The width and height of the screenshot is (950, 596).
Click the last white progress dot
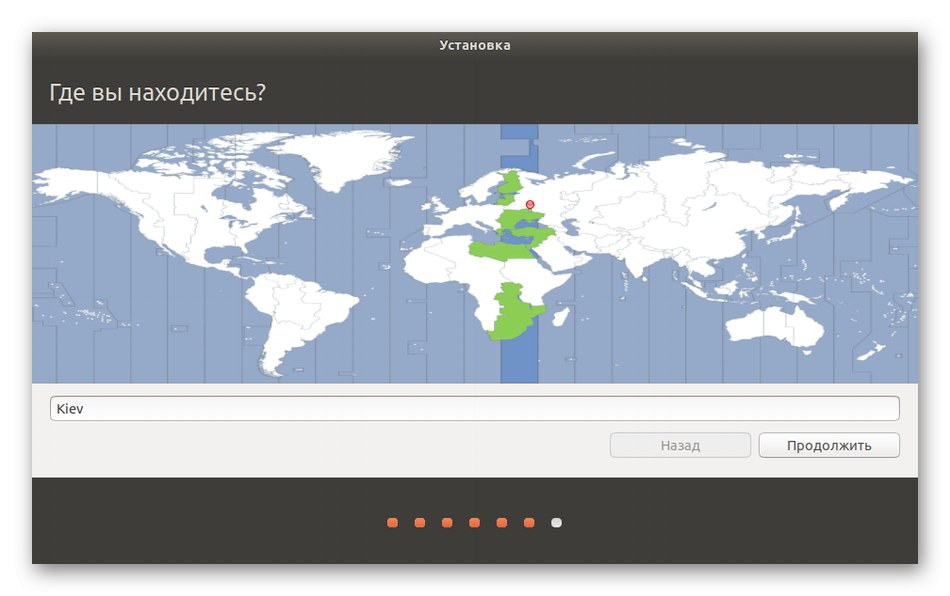(556, 523)
